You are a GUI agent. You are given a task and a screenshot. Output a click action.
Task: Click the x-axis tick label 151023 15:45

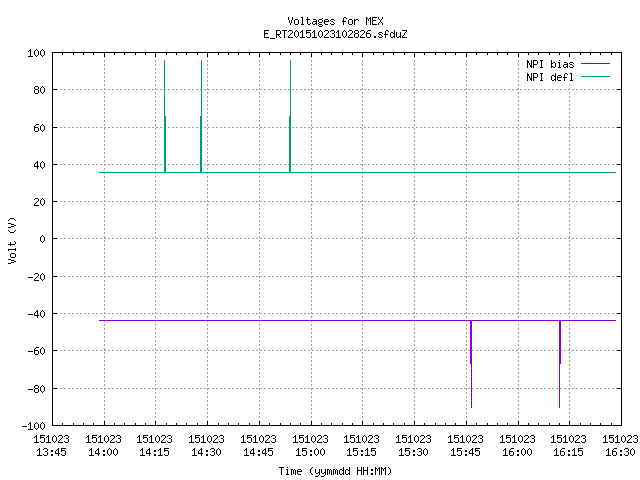pos(466,445)
